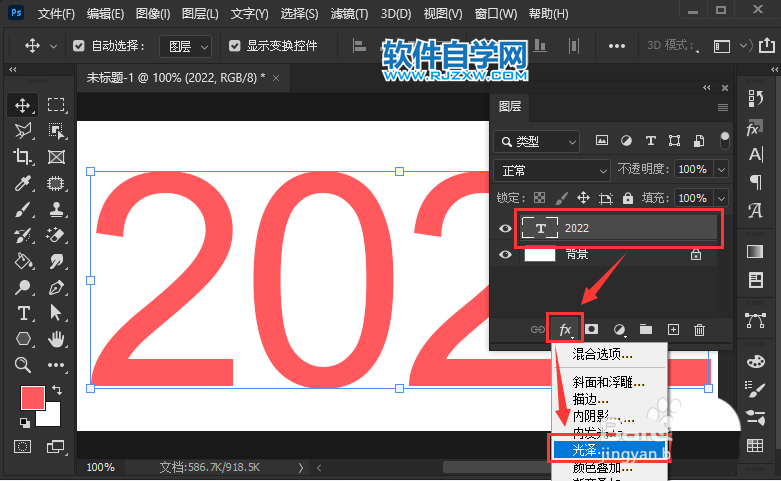Toggle show transform controls checkbox
Image resolution: width=781 pixels, height=481 pixels.
pos(234,46)
